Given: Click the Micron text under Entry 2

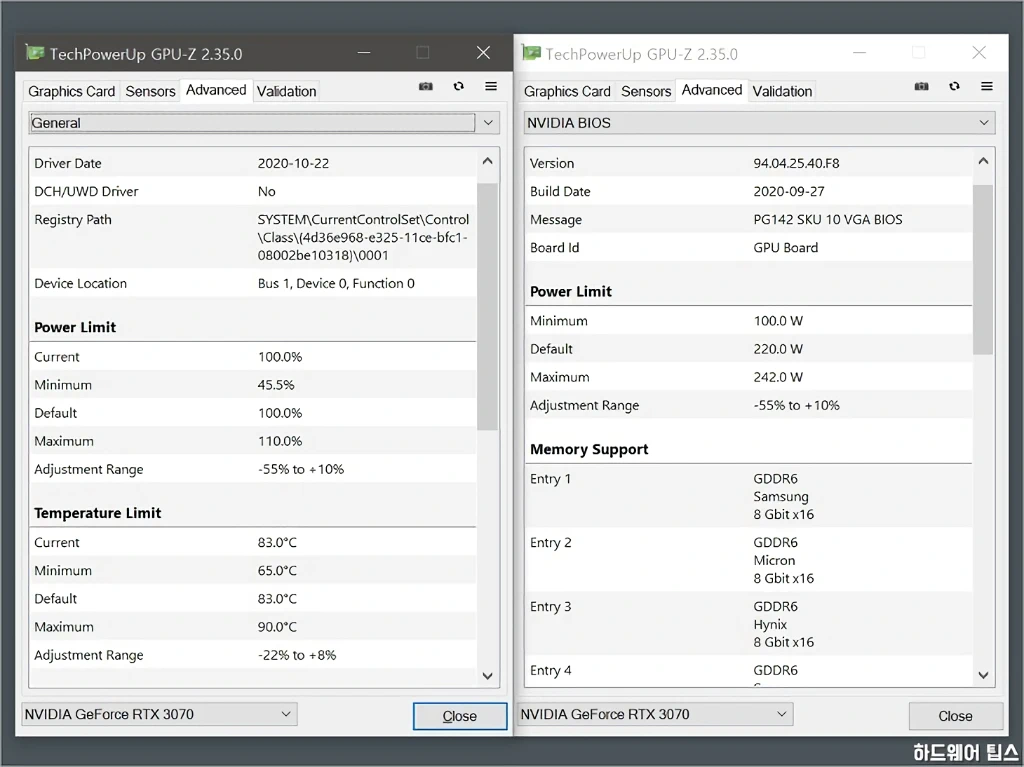Looking at the screenshot, I should tap(774, 561).
